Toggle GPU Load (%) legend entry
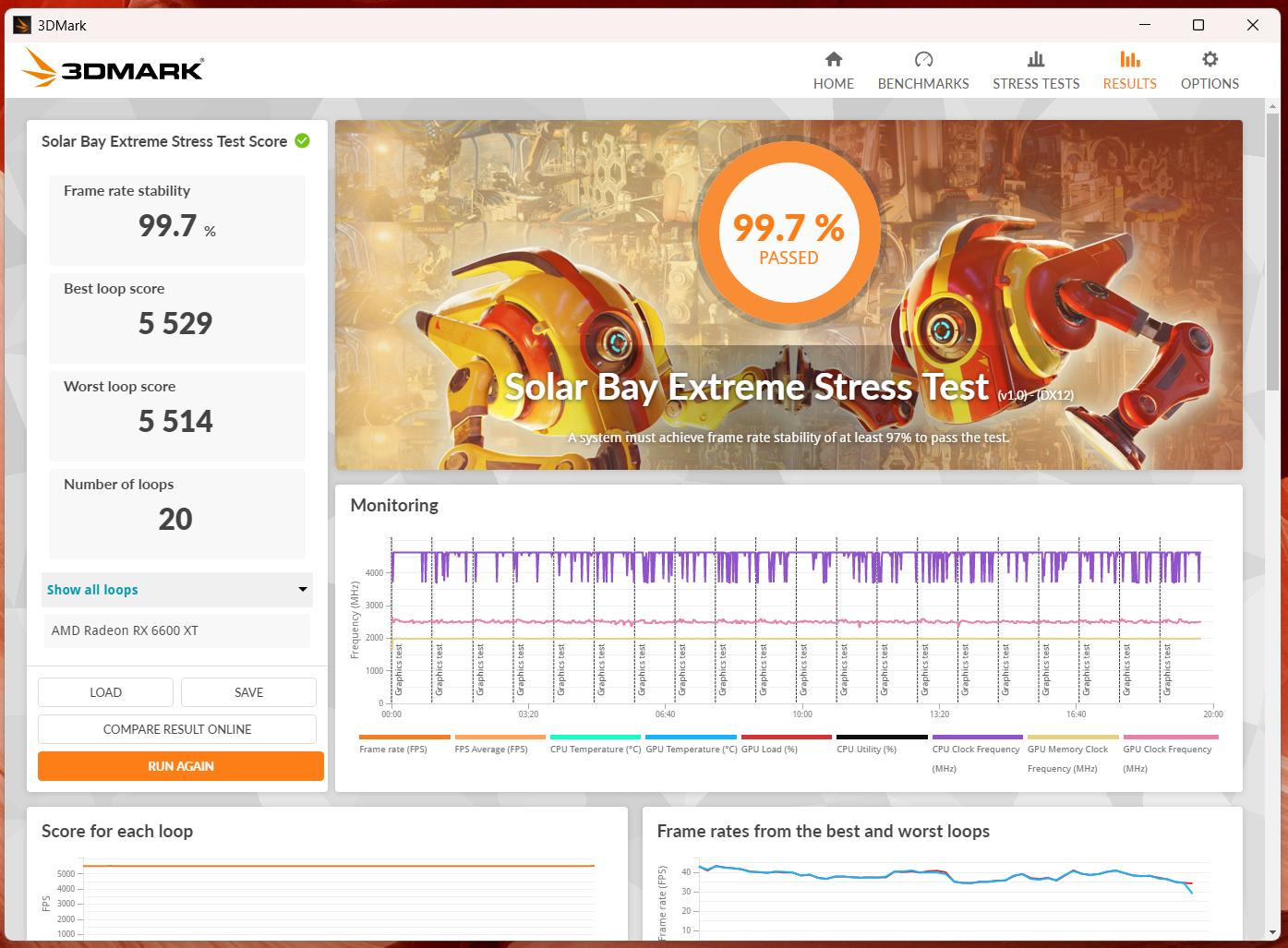 coord(786,744)
